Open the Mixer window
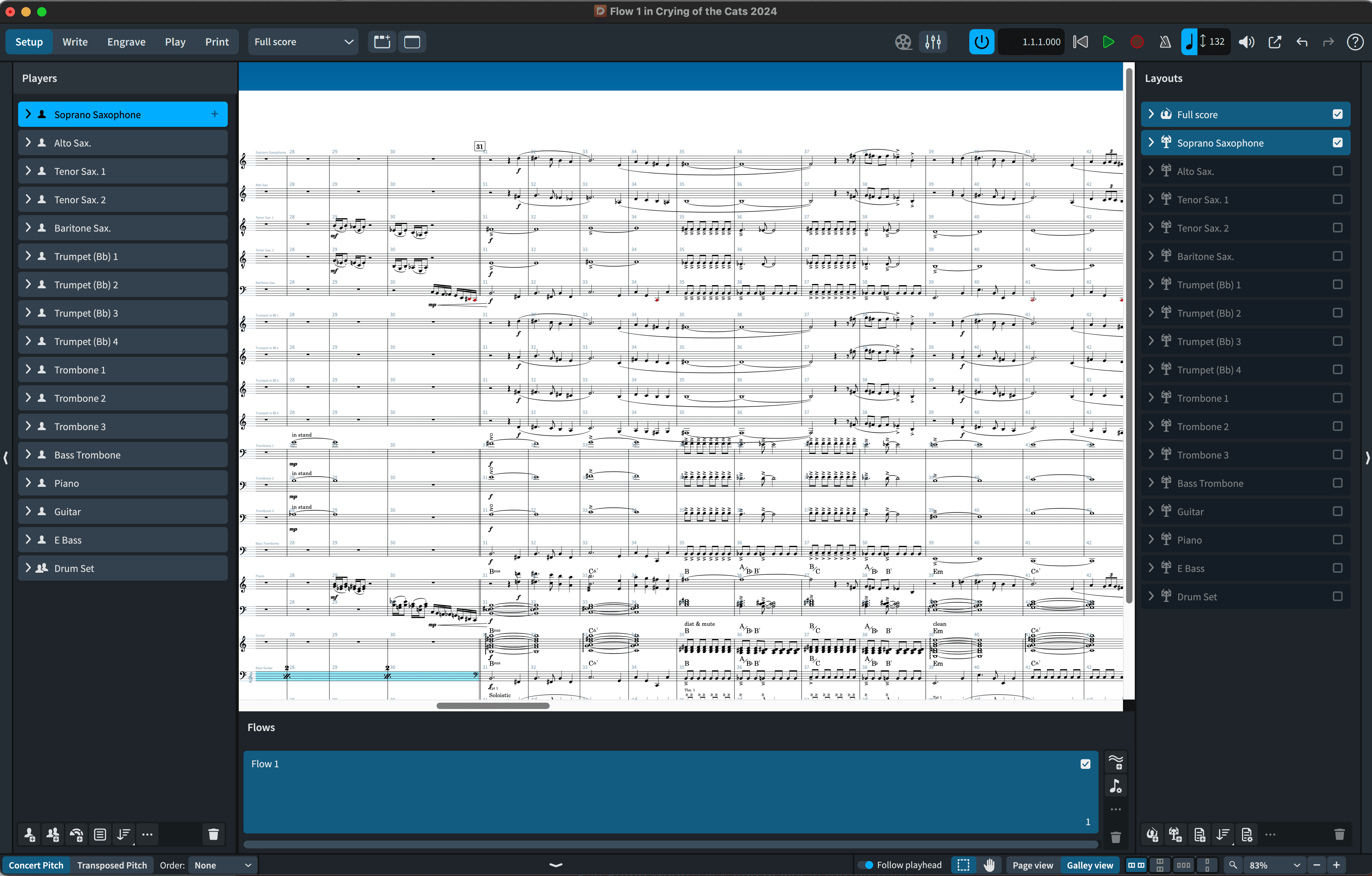This screenshot has width=1372, height=876. (x=933, y=42)
